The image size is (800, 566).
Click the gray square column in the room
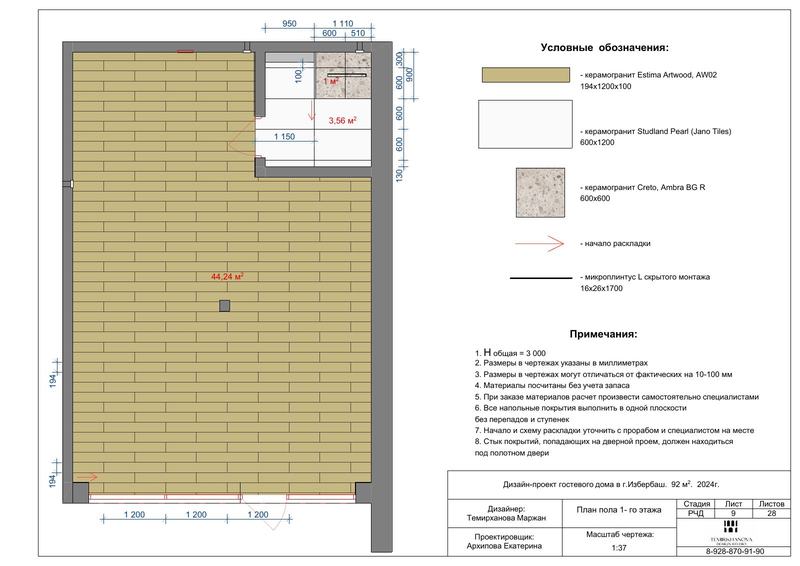pyautogui.click(x=224, y=306)
